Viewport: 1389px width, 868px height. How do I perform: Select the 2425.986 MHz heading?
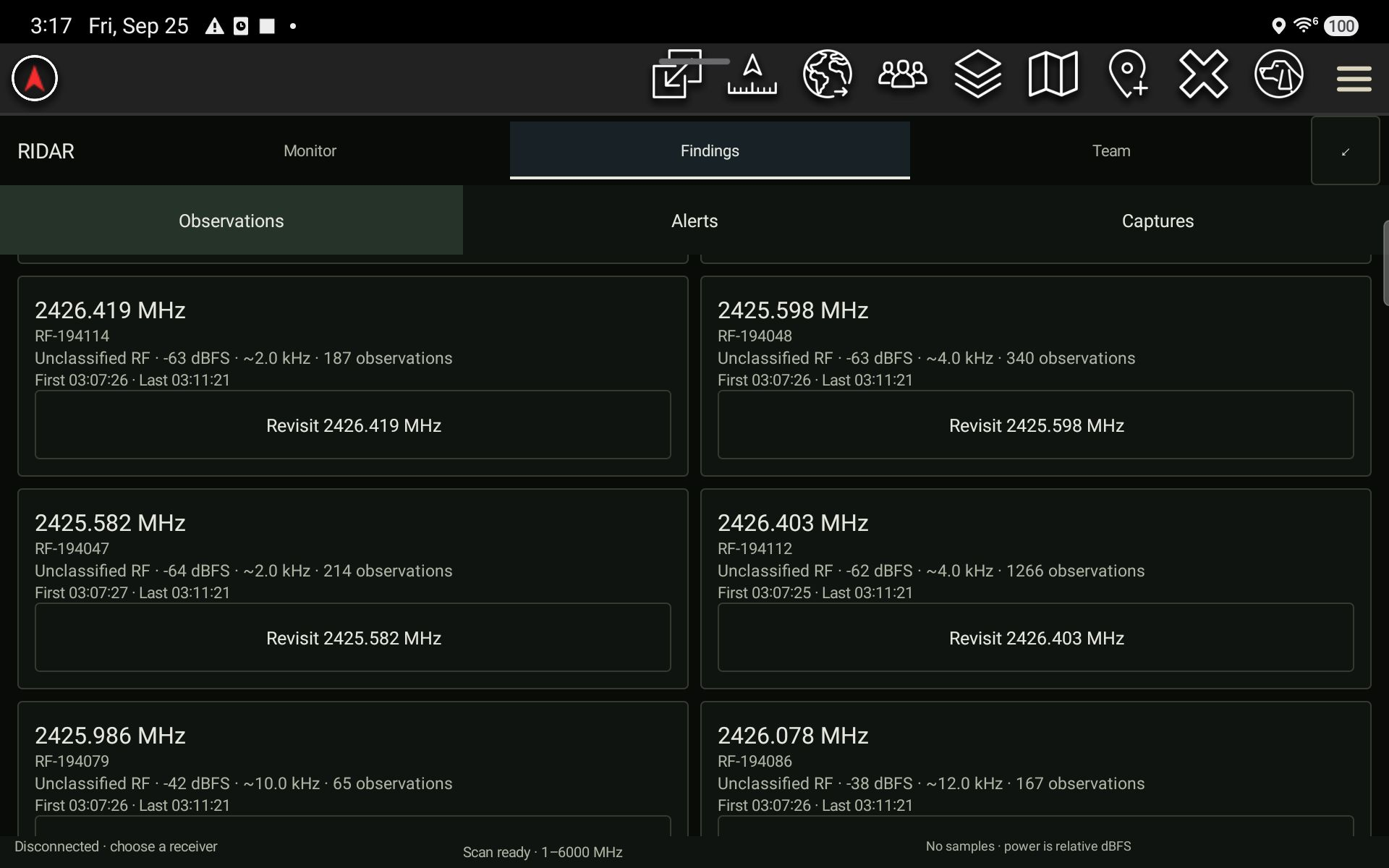(x=110, y=736)
